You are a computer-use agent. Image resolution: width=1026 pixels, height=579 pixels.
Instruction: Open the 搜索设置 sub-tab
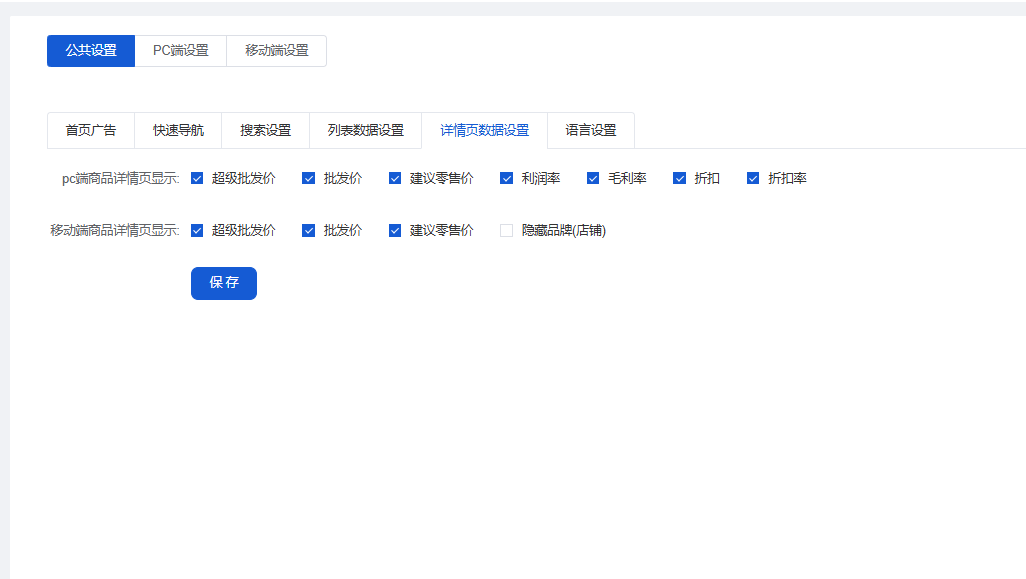click(x=265, y=130)
